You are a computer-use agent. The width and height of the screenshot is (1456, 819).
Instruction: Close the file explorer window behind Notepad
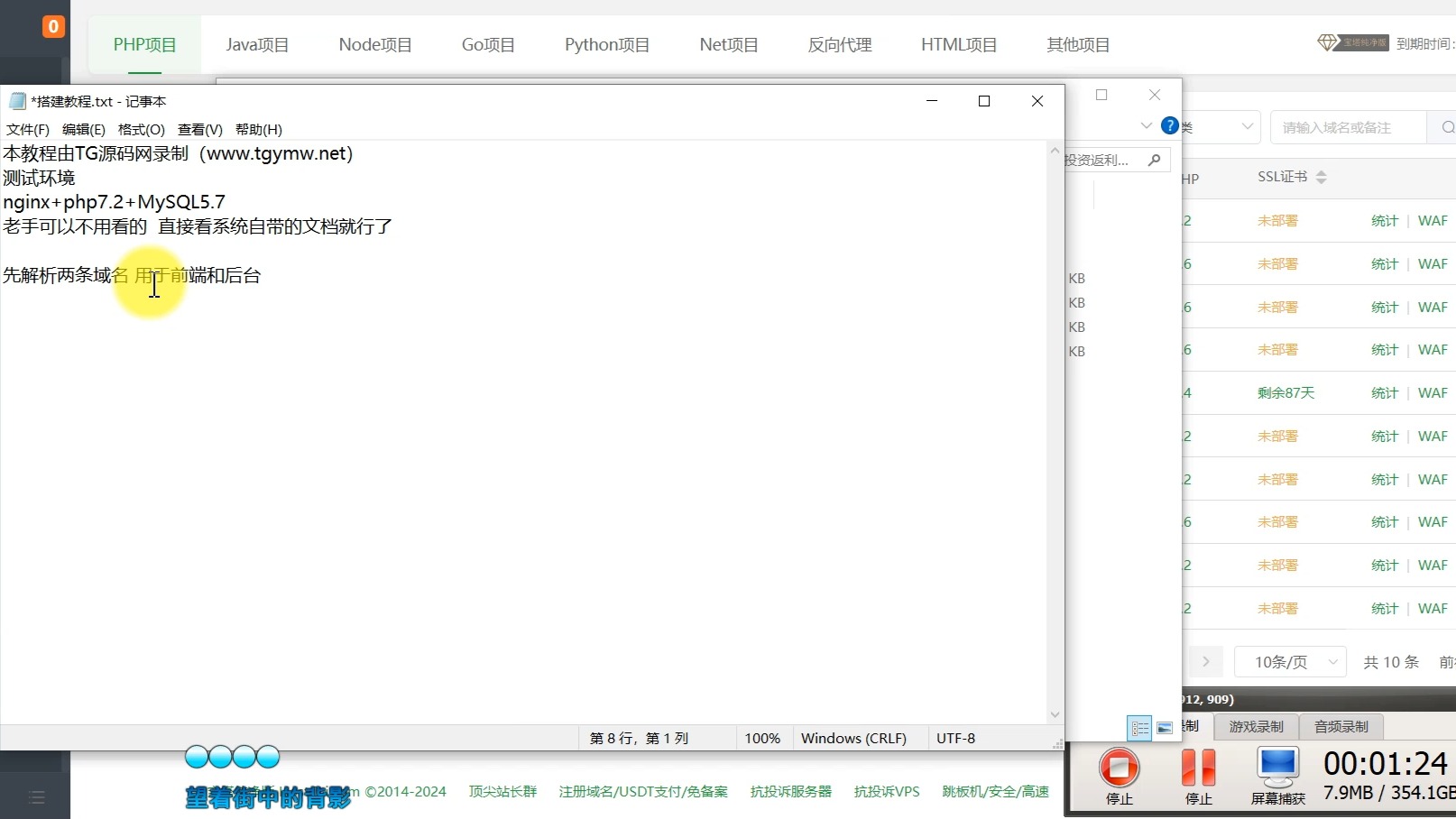point(1155,95)
